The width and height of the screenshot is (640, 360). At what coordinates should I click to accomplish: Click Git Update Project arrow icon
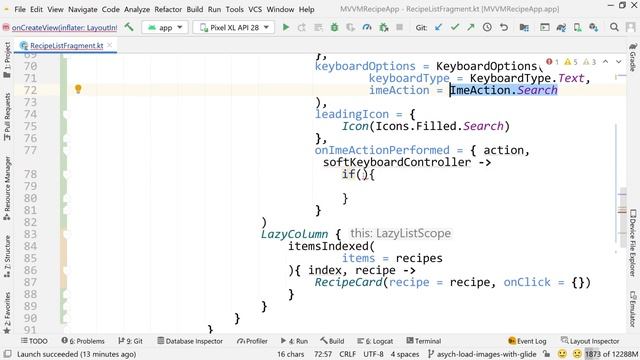point(438,27)
